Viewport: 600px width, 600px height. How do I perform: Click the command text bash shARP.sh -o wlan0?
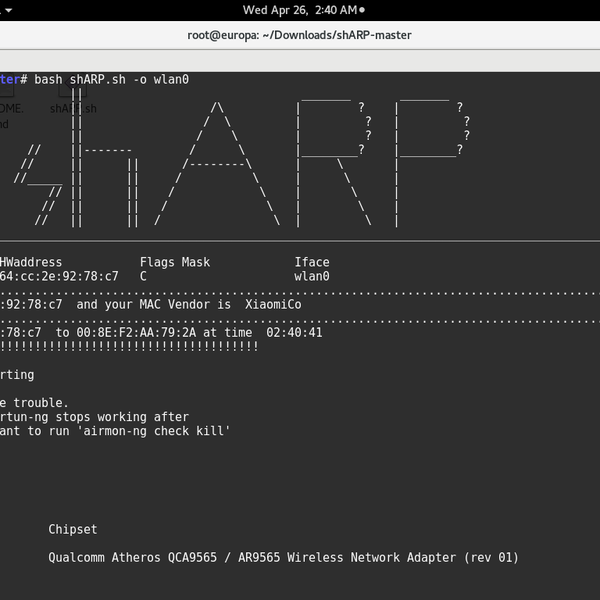coord(111,80)
